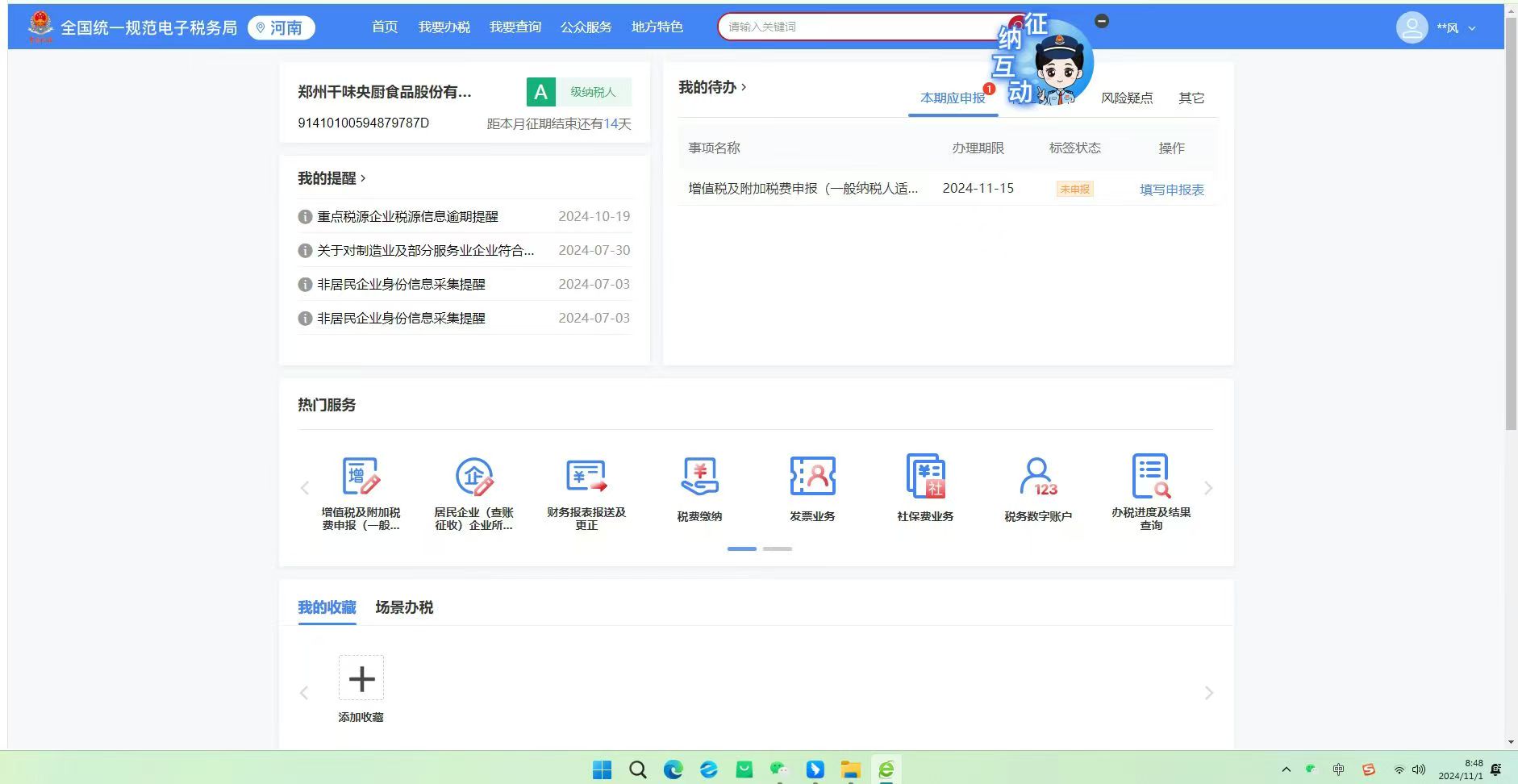
Task: Click the 添加收藏 plus icon
Action: pyautogui.click(x=361, y=678)
